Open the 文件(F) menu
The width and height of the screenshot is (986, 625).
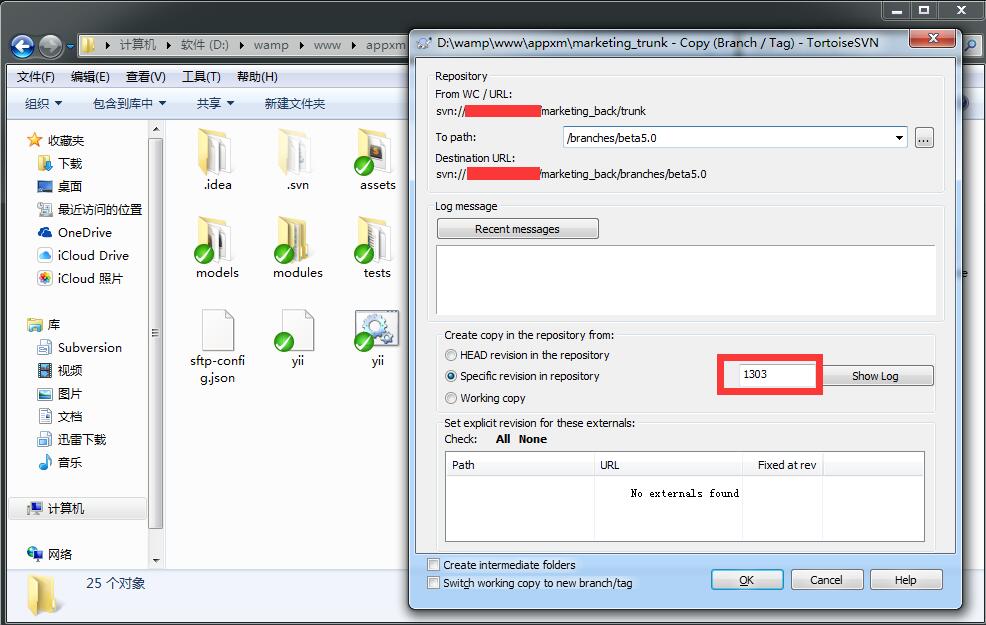tap(36, 77)
